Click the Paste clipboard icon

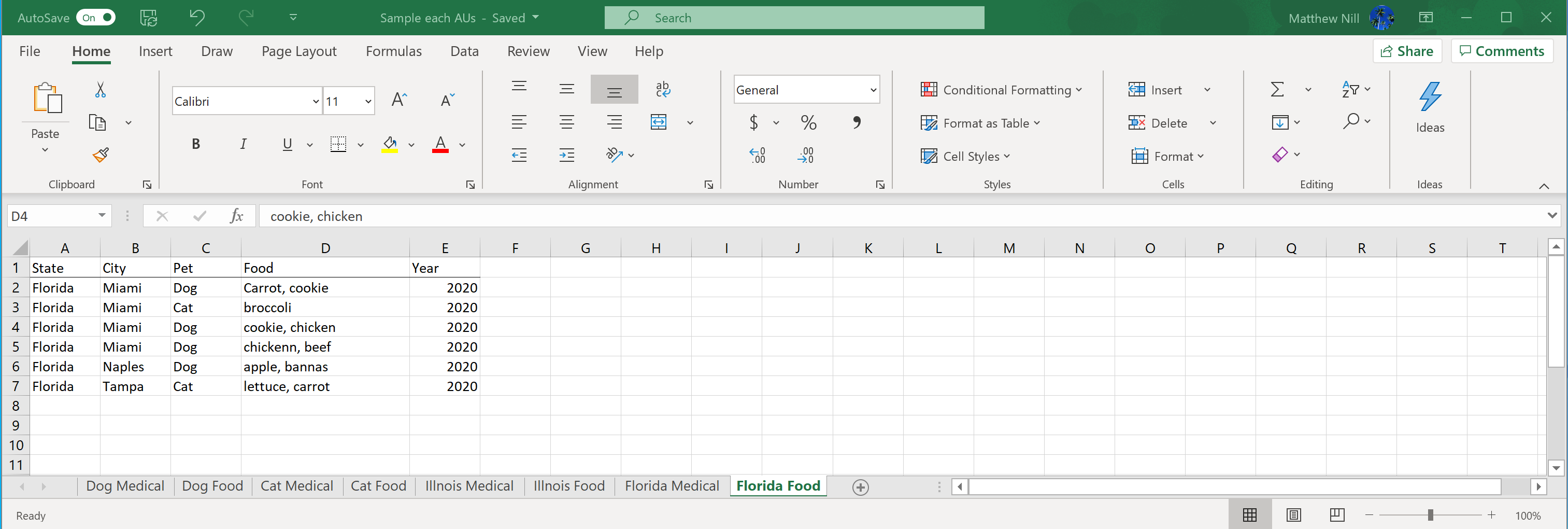click(48, 98)
